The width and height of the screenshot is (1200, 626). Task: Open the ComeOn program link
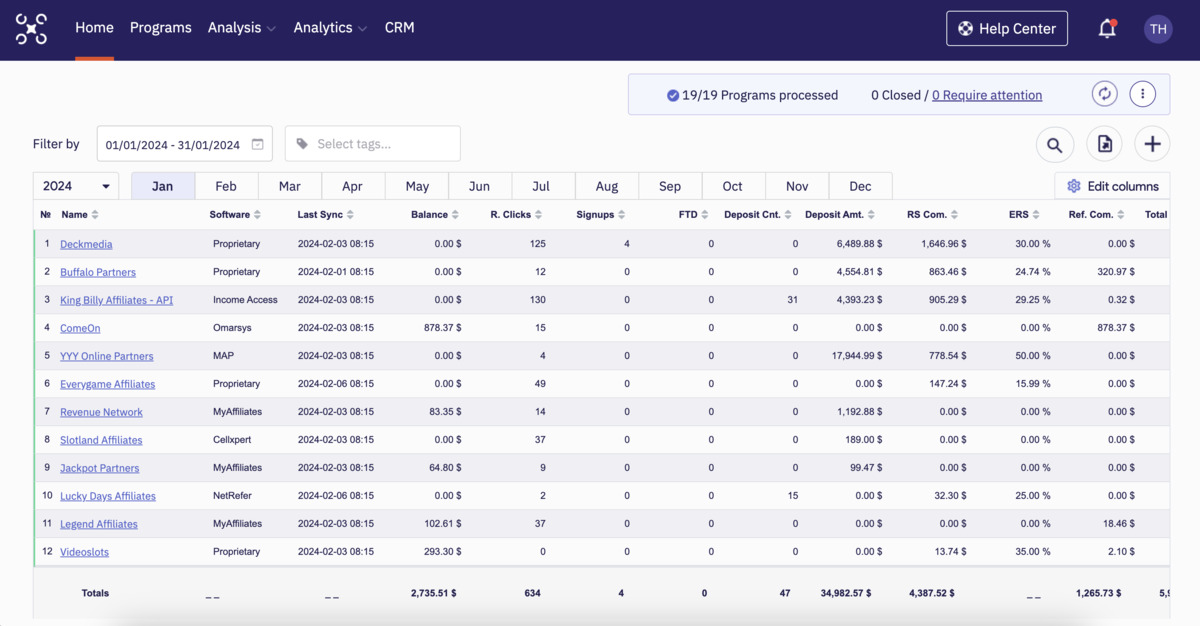80,328
